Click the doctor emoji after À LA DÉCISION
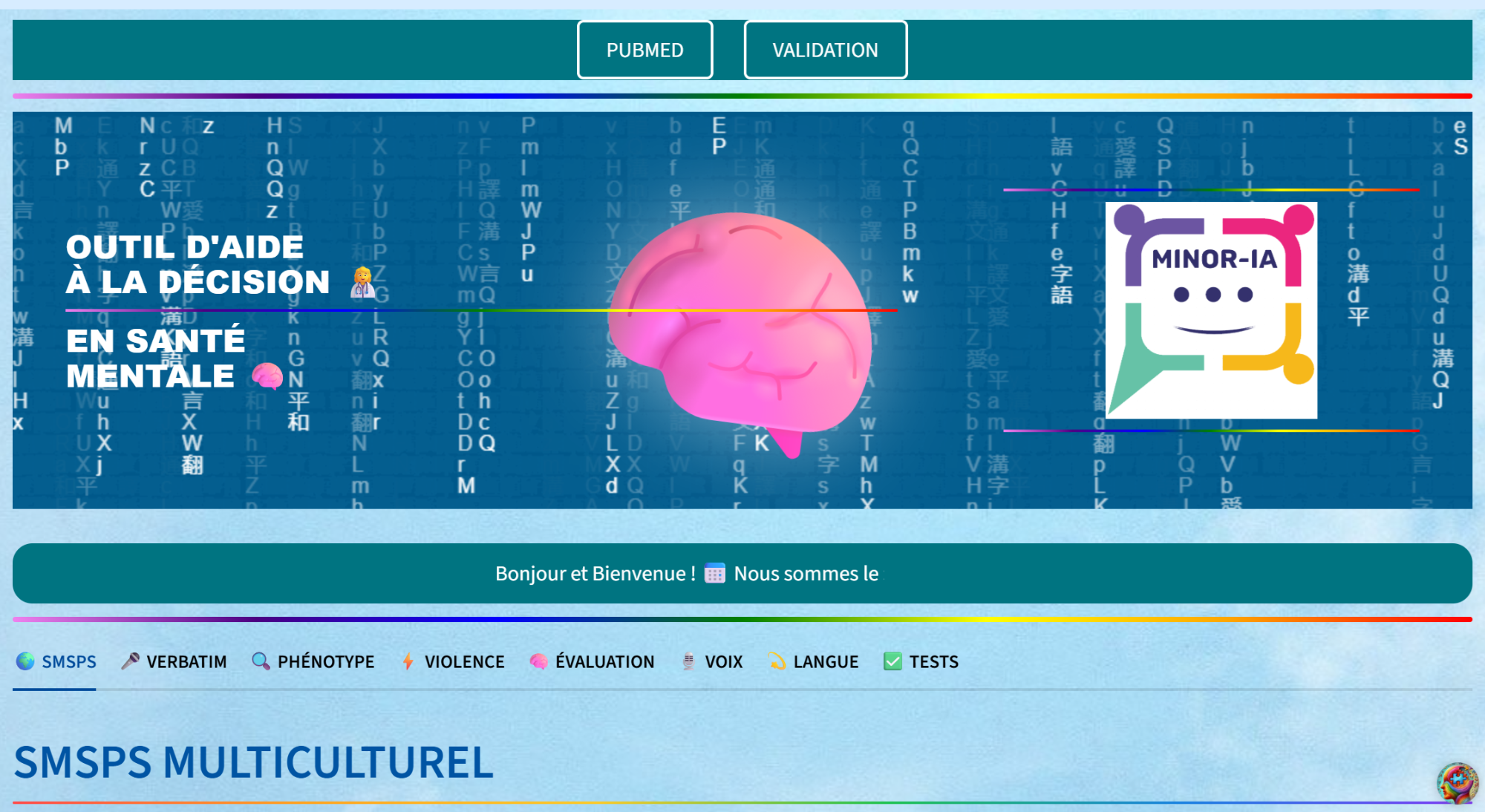The height and width of the screenshot is (812, 1485). [x=363, y=282]
